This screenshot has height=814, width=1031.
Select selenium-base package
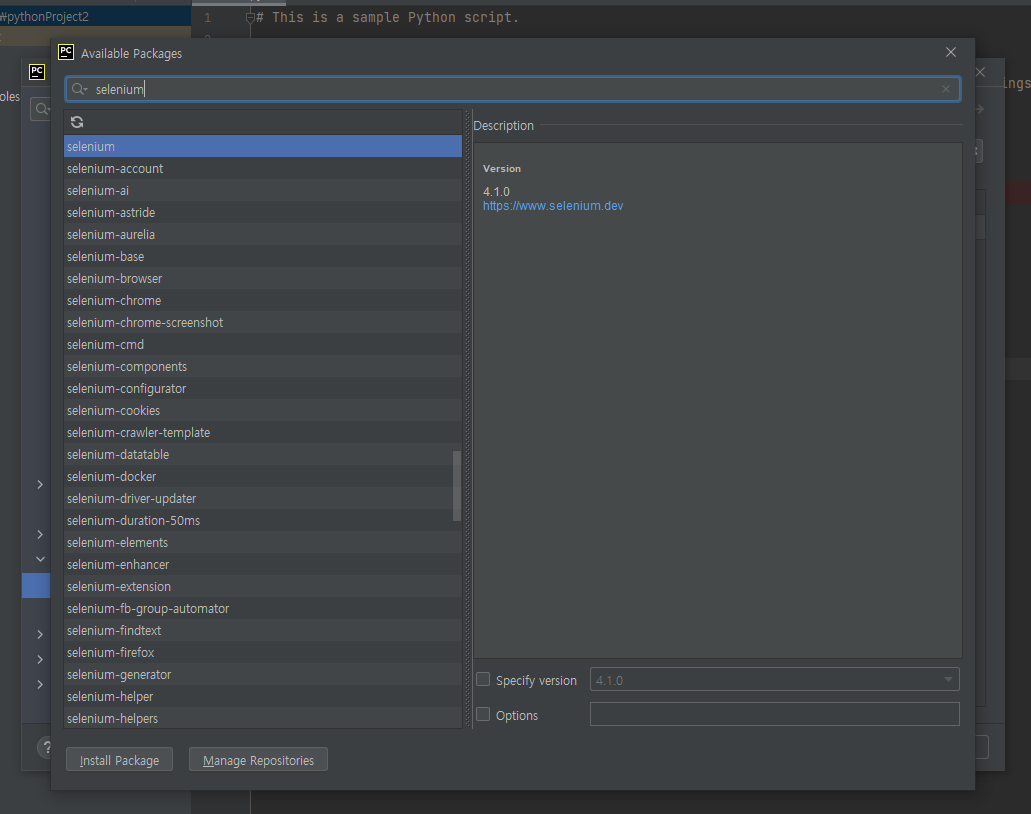coord(263,256)
